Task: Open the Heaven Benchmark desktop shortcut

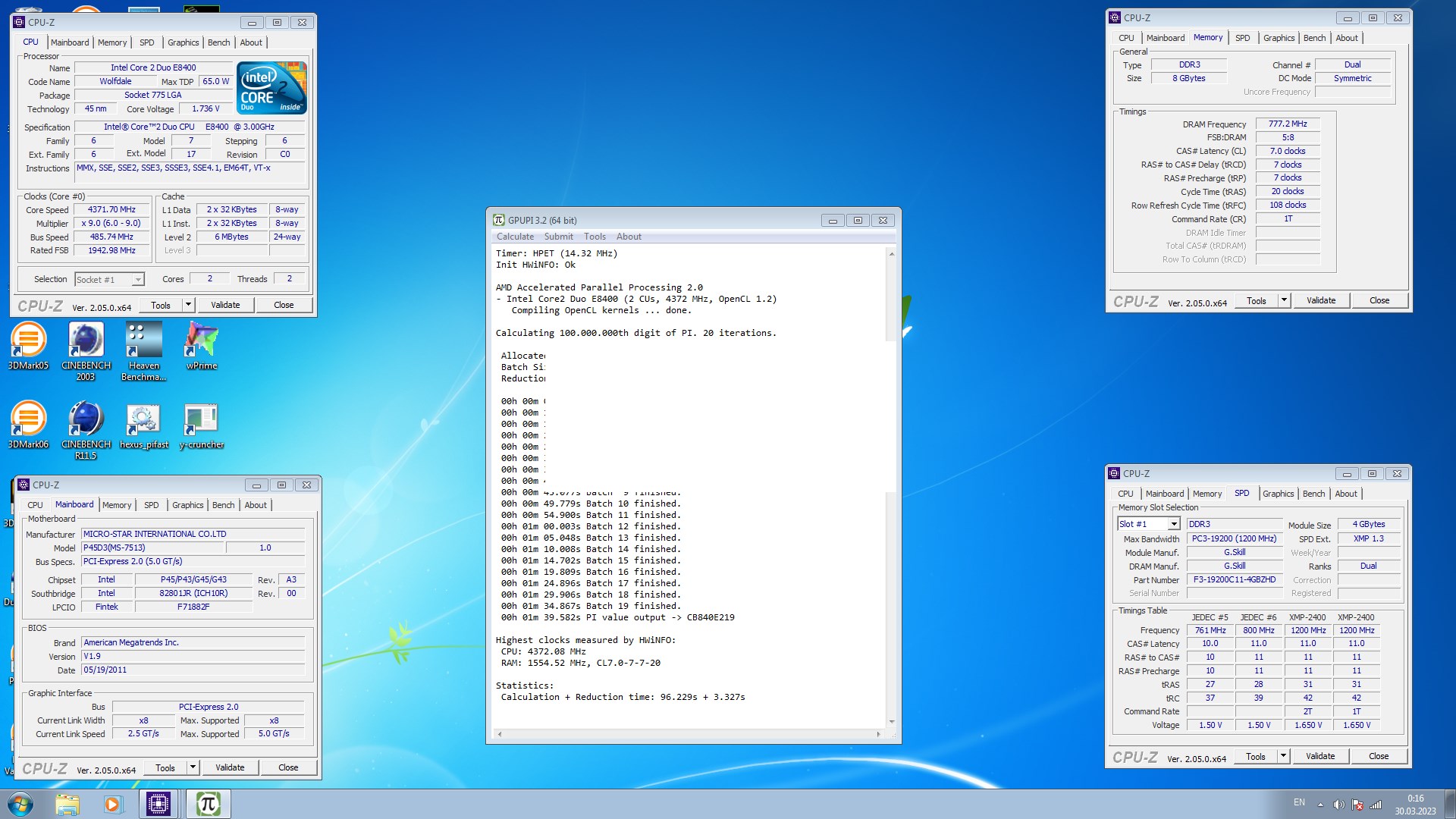Action: point(143,351)
